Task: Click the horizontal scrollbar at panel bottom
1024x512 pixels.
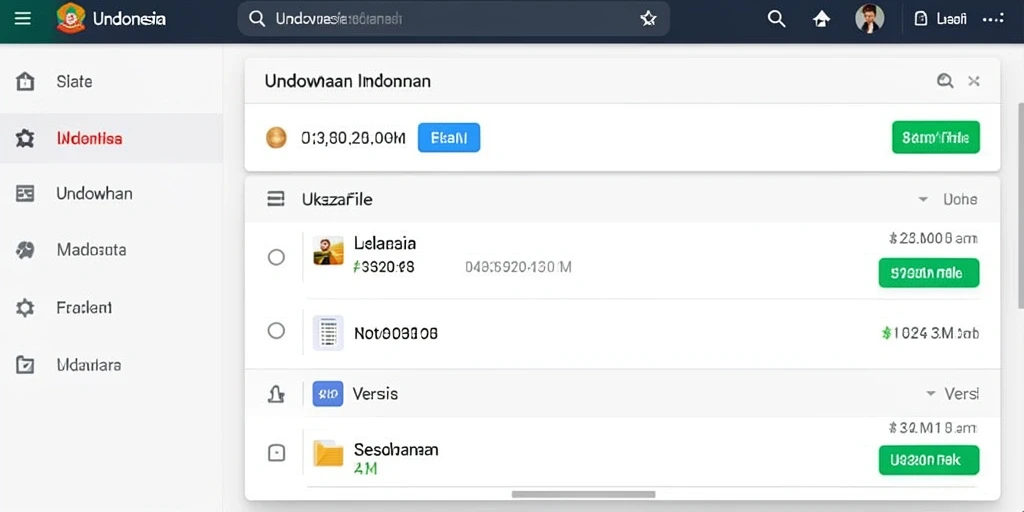Action: (583, 494)
